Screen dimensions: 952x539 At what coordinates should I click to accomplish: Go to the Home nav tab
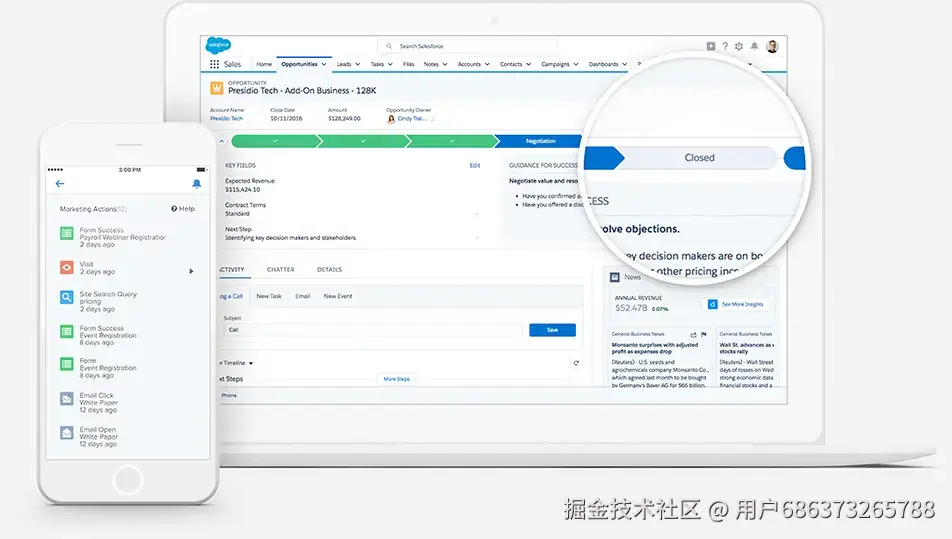(264, 64)
